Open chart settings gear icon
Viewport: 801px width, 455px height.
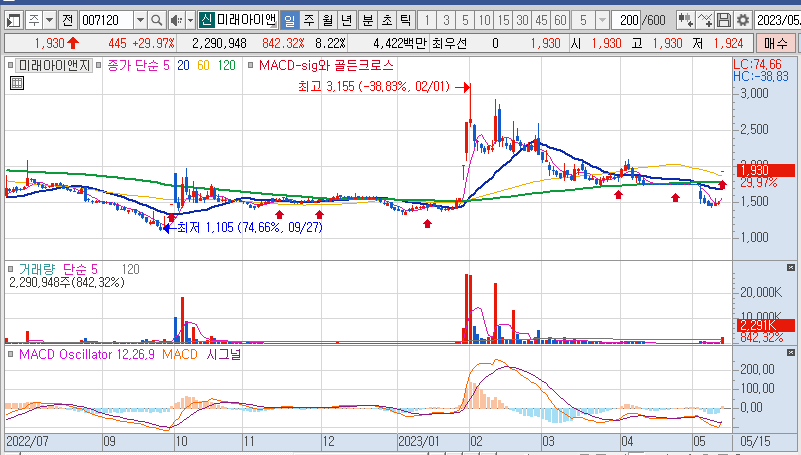click(743, 20)
